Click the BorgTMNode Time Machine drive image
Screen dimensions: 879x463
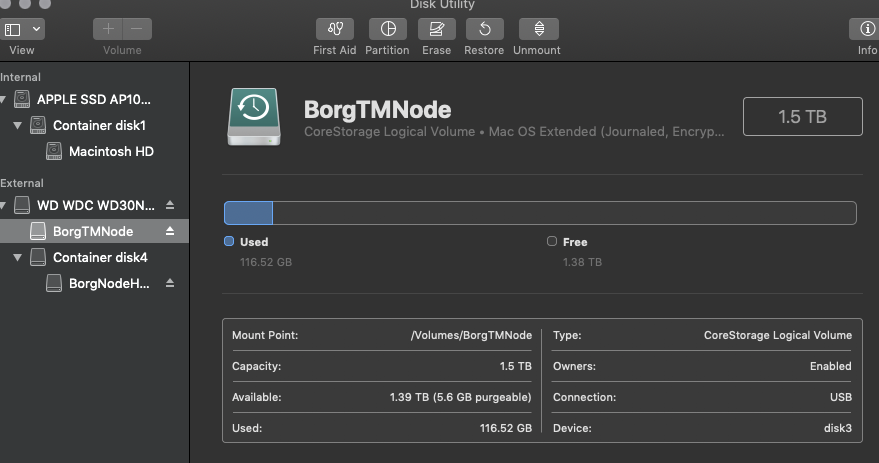(x=254, y=117)
